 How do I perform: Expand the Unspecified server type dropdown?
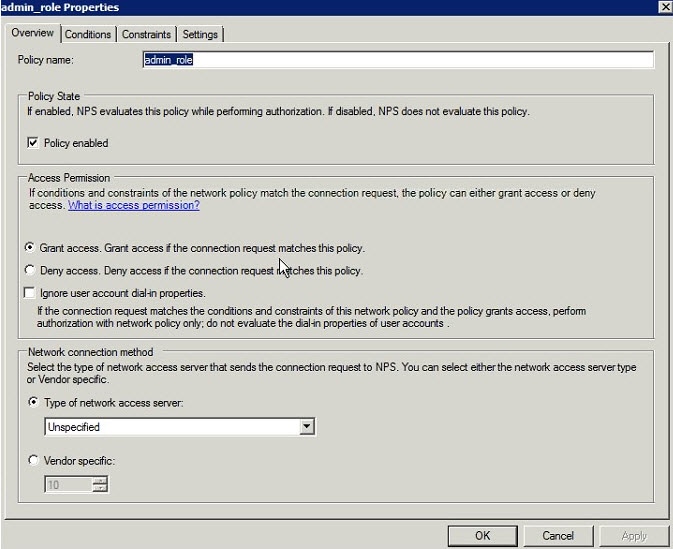click(x=306, y=427)
